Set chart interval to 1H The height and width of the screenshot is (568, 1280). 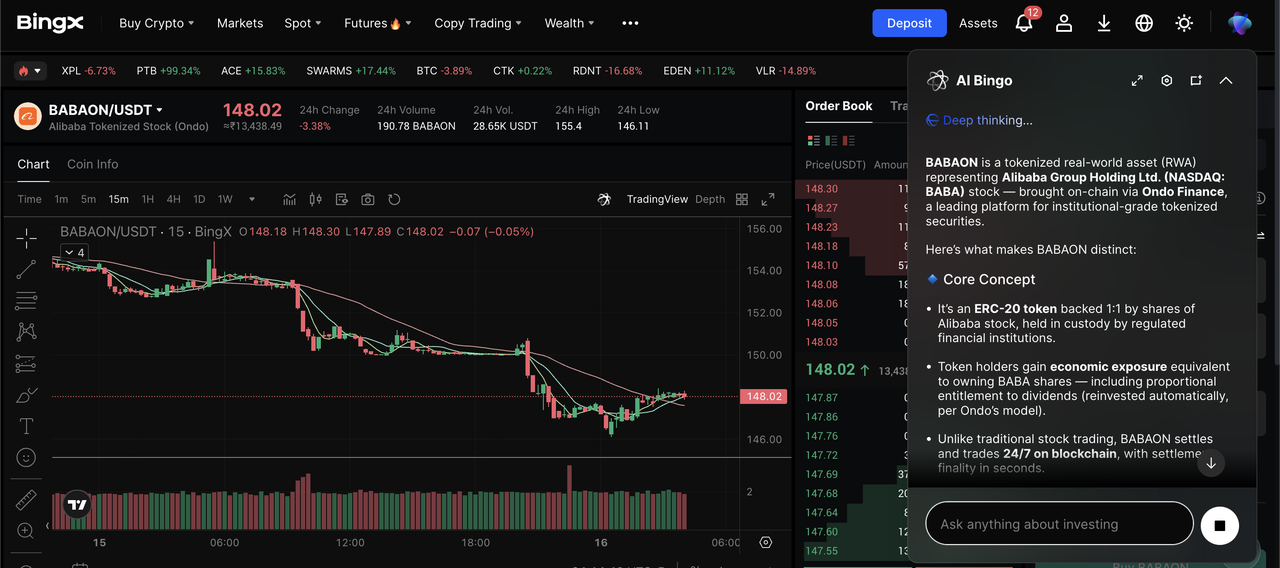[x=148, y=199]
